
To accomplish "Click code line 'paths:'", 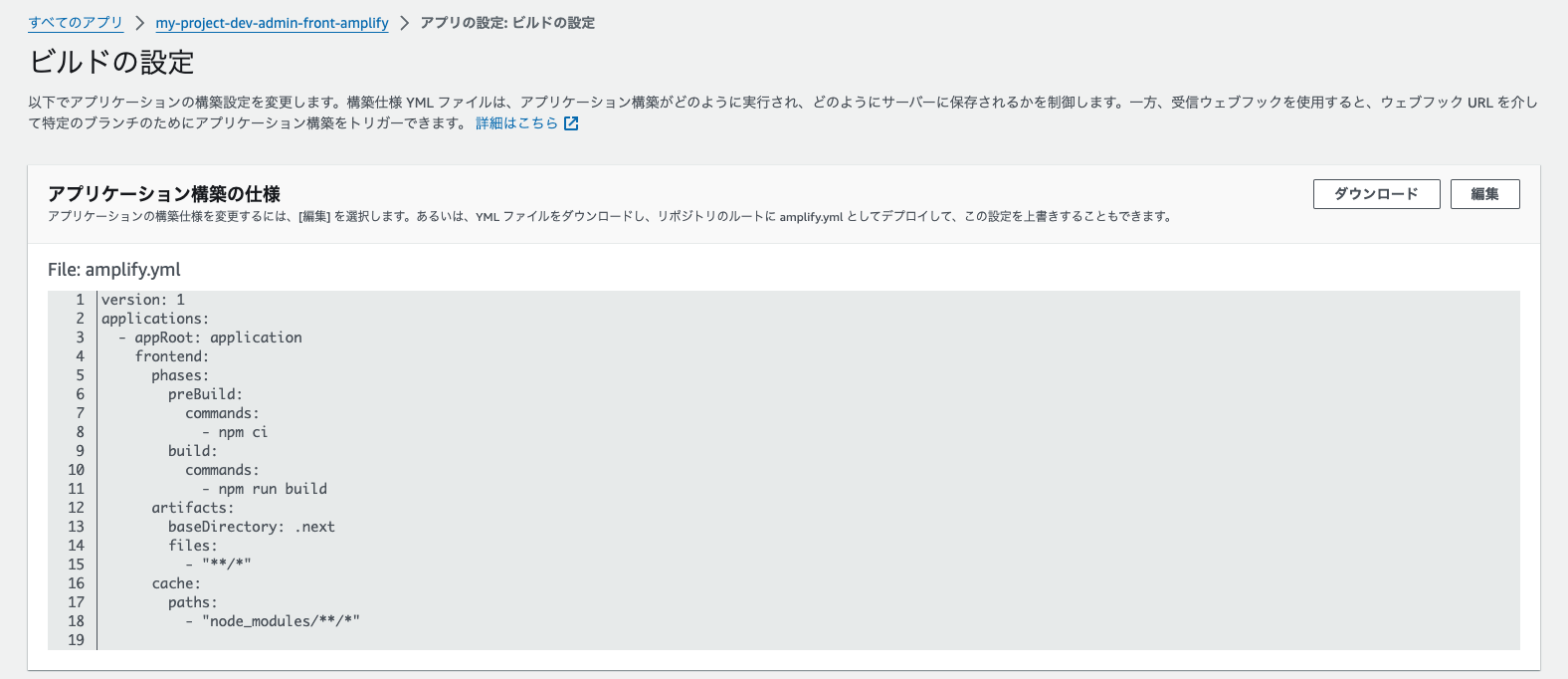I will click(193, 602).
